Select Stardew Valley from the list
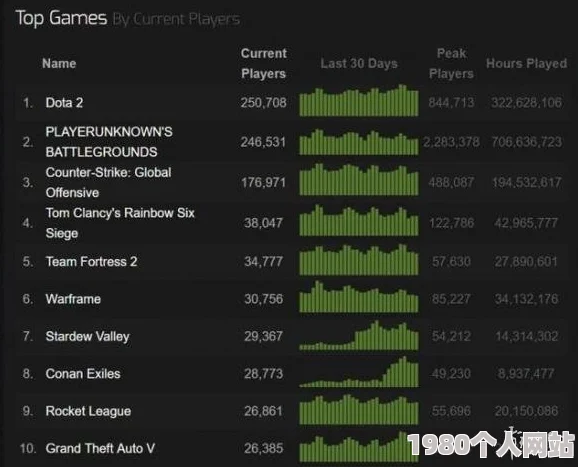This screenshot has width=578, height=467. tap(87, 337)
